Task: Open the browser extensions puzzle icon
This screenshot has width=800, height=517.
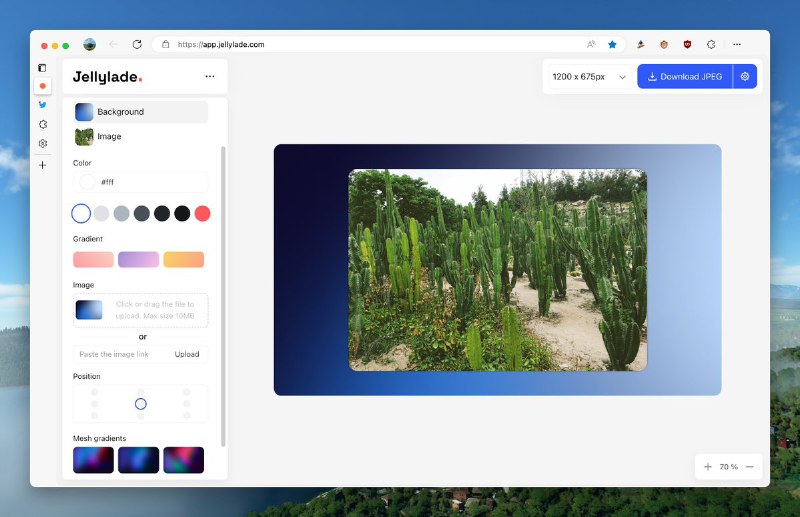Action: [711, 44]
